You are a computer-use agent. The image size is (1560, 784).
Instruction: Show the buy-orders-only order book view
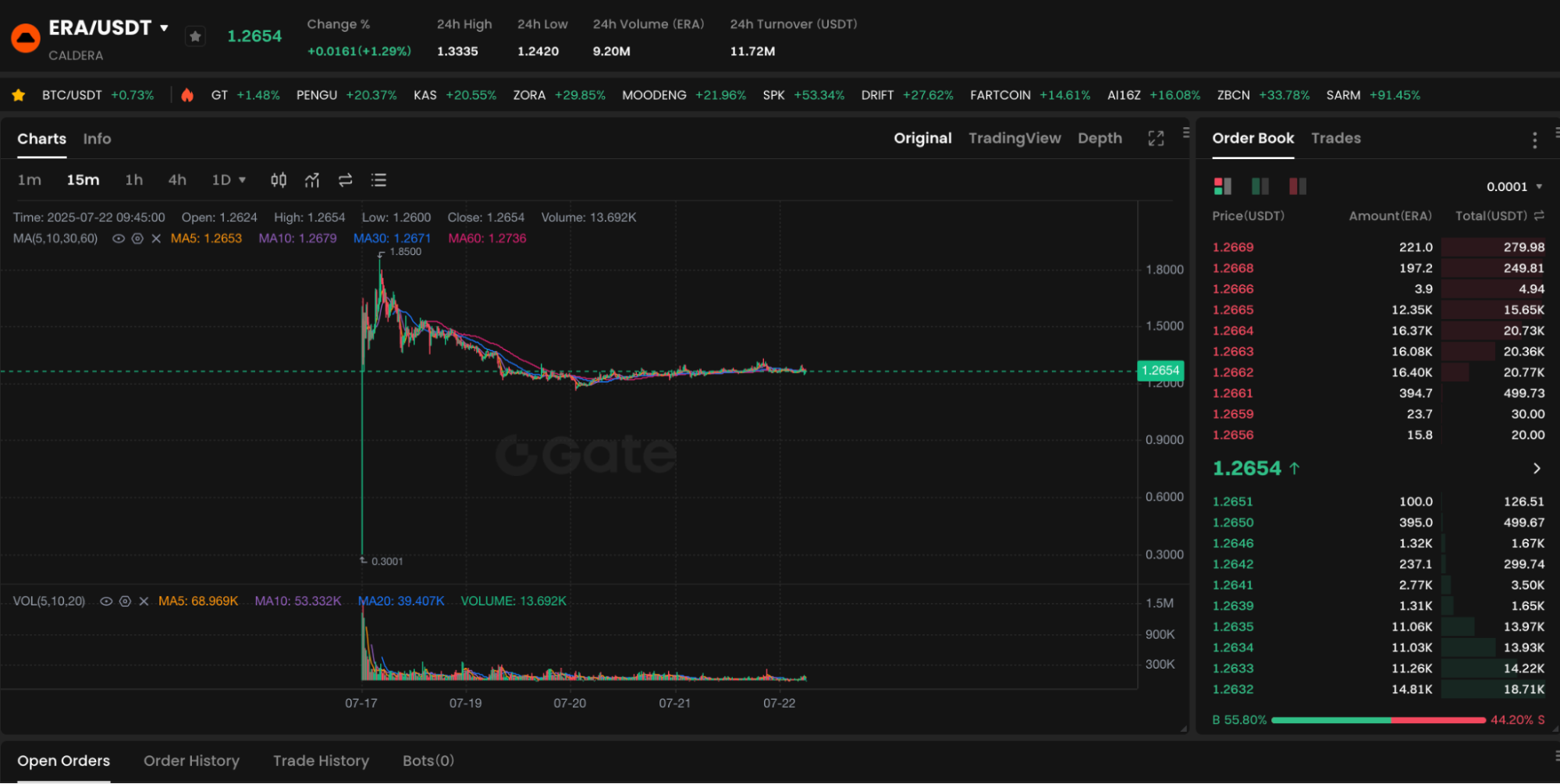pyautogui.click(x=1260, y=186)
